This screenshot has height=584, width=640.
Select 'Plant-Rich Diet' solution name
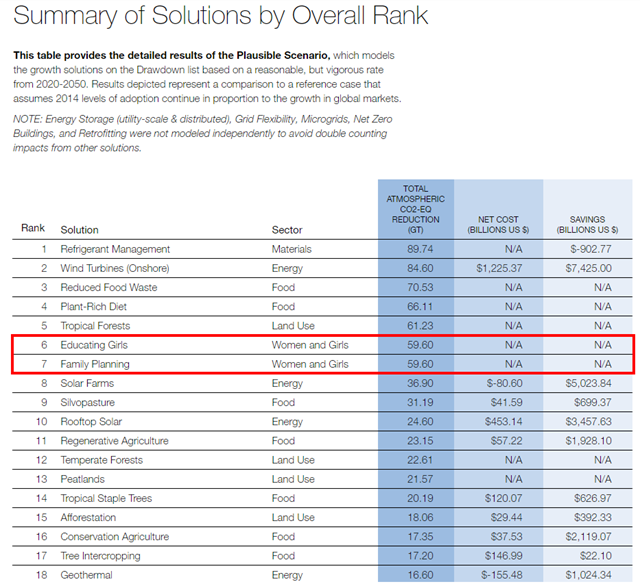click(93, 306)
